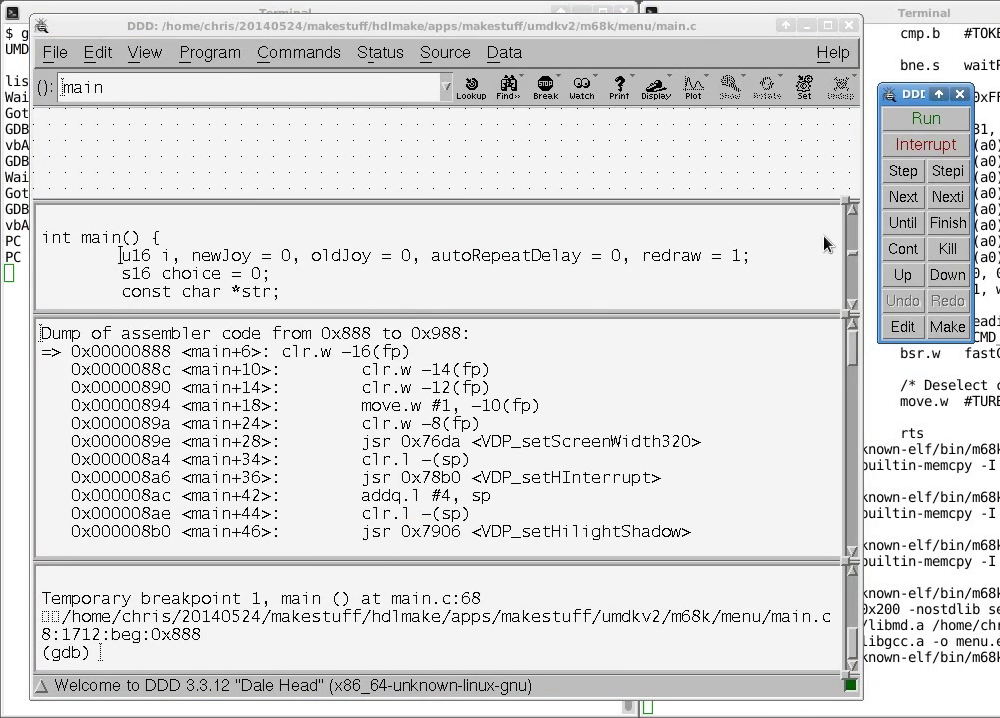Open the Edit menu
This screenshot has width=1000, height=718.
click(x=98, y=52)
